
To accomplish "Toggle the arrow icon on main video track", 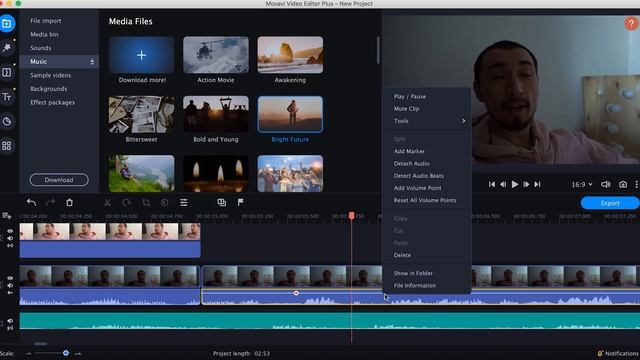I will [10, 293].
